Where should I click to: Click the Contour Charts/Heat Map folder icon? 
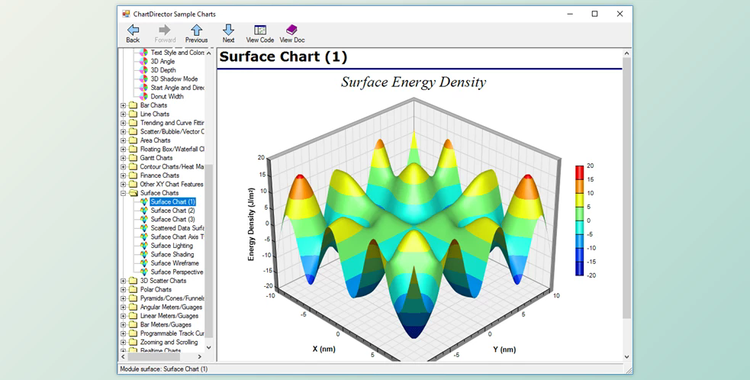point(132,167)
